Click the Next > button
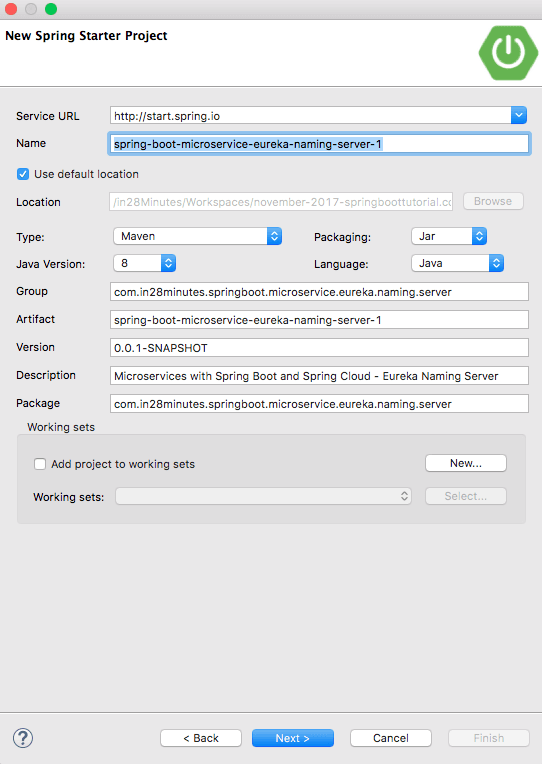 292,738
